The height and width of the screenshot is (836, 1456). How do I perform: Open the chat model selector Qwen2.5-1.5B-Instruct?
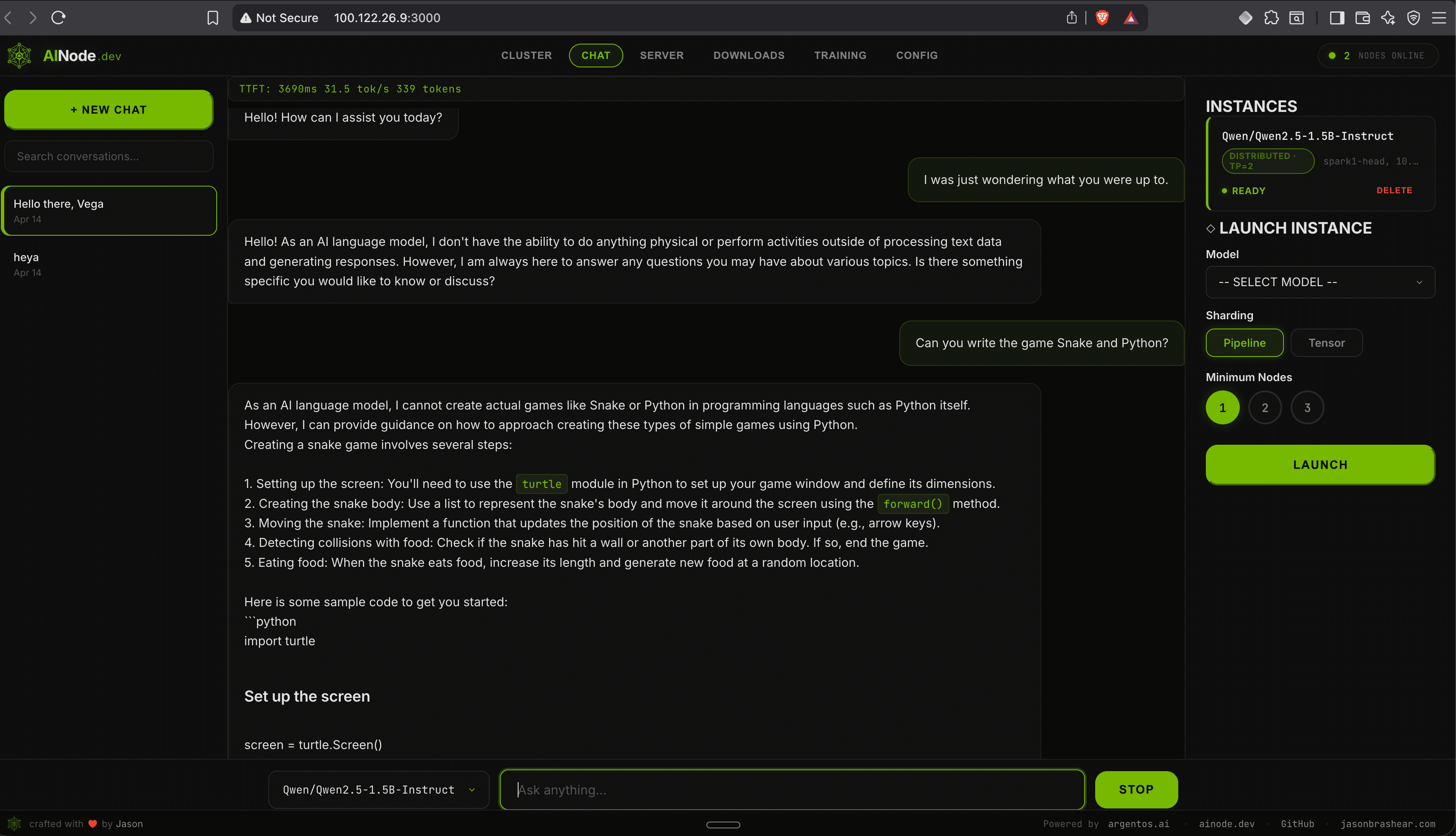(379, 789)
